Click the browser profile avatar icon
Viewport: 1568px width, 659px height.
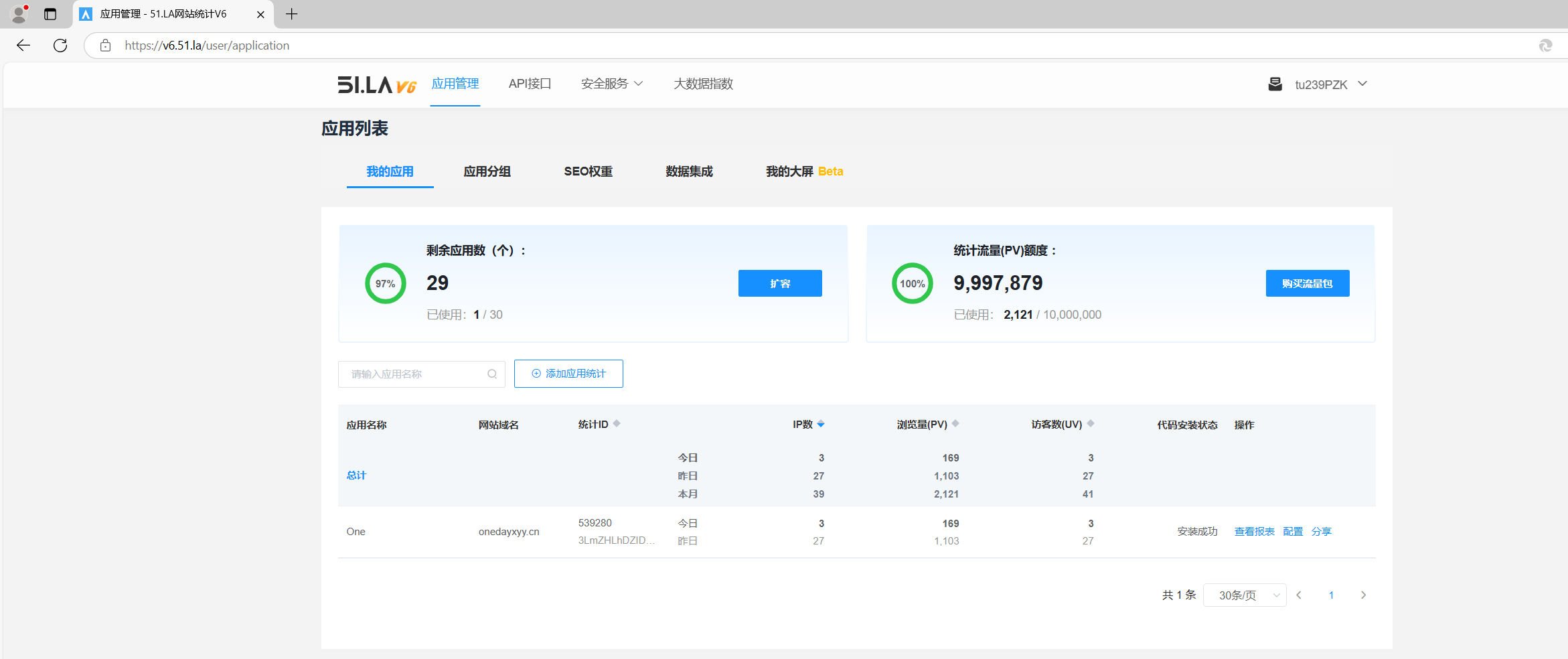[19, 13]
